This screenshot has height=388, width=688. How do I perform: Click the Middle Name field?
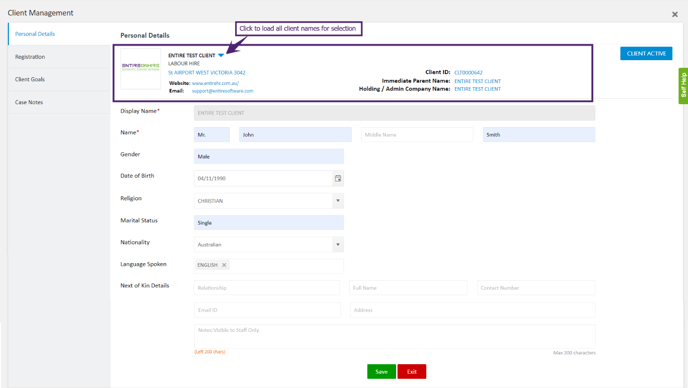(417, 135)
